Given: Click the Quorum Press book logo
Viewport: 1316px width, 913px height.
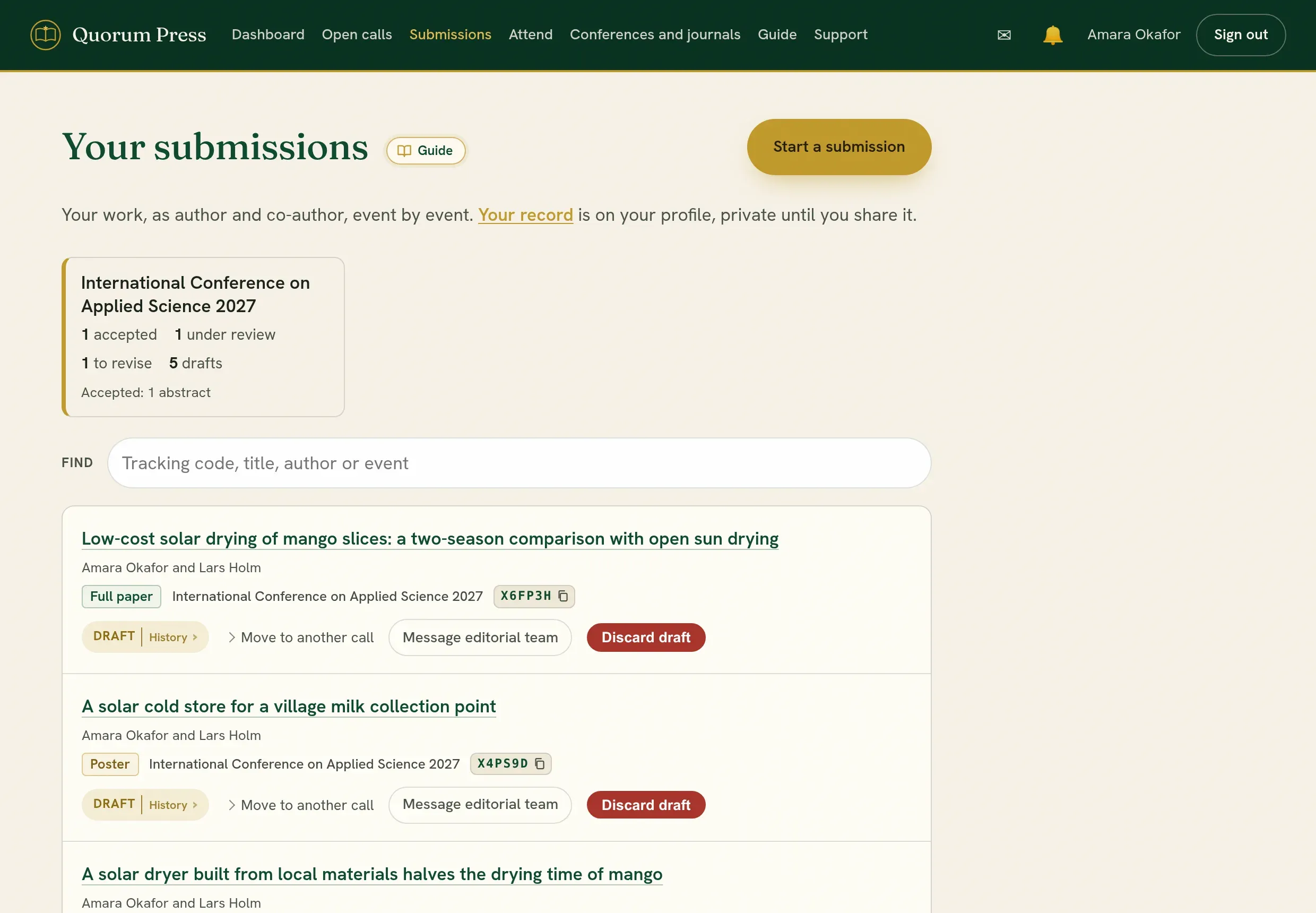Looking at the screenshot, I should coord(45,35).
